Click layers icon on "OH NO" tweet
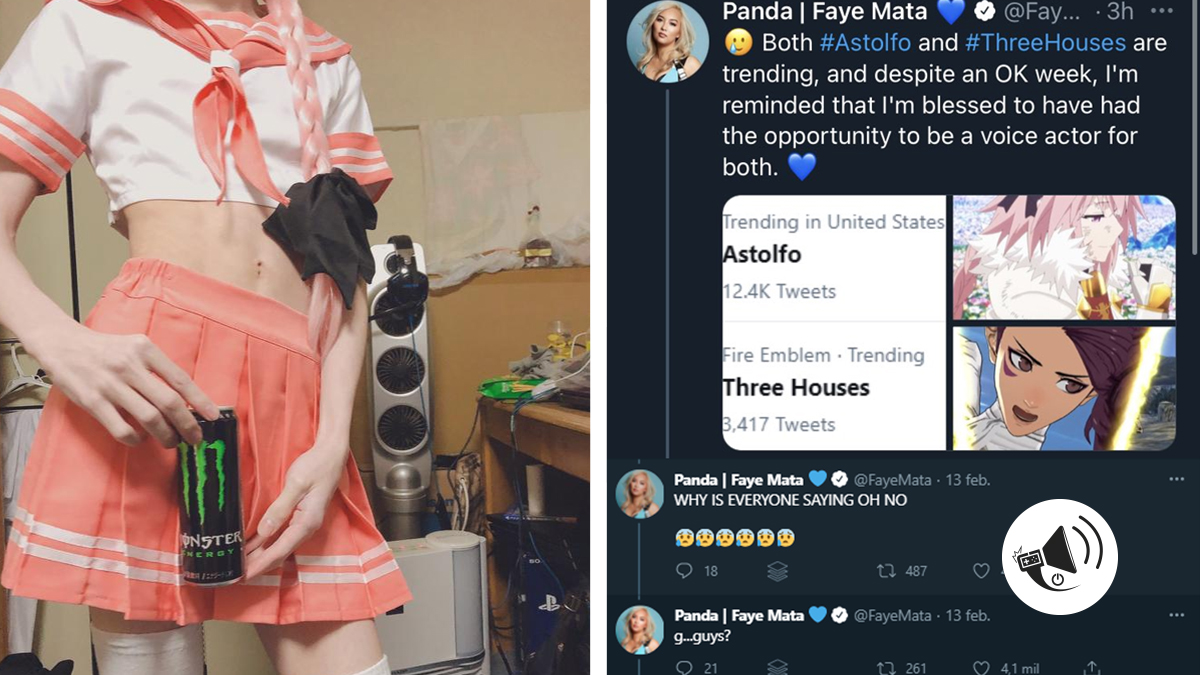Screen dimensions: 1200x675 [777, 571]
